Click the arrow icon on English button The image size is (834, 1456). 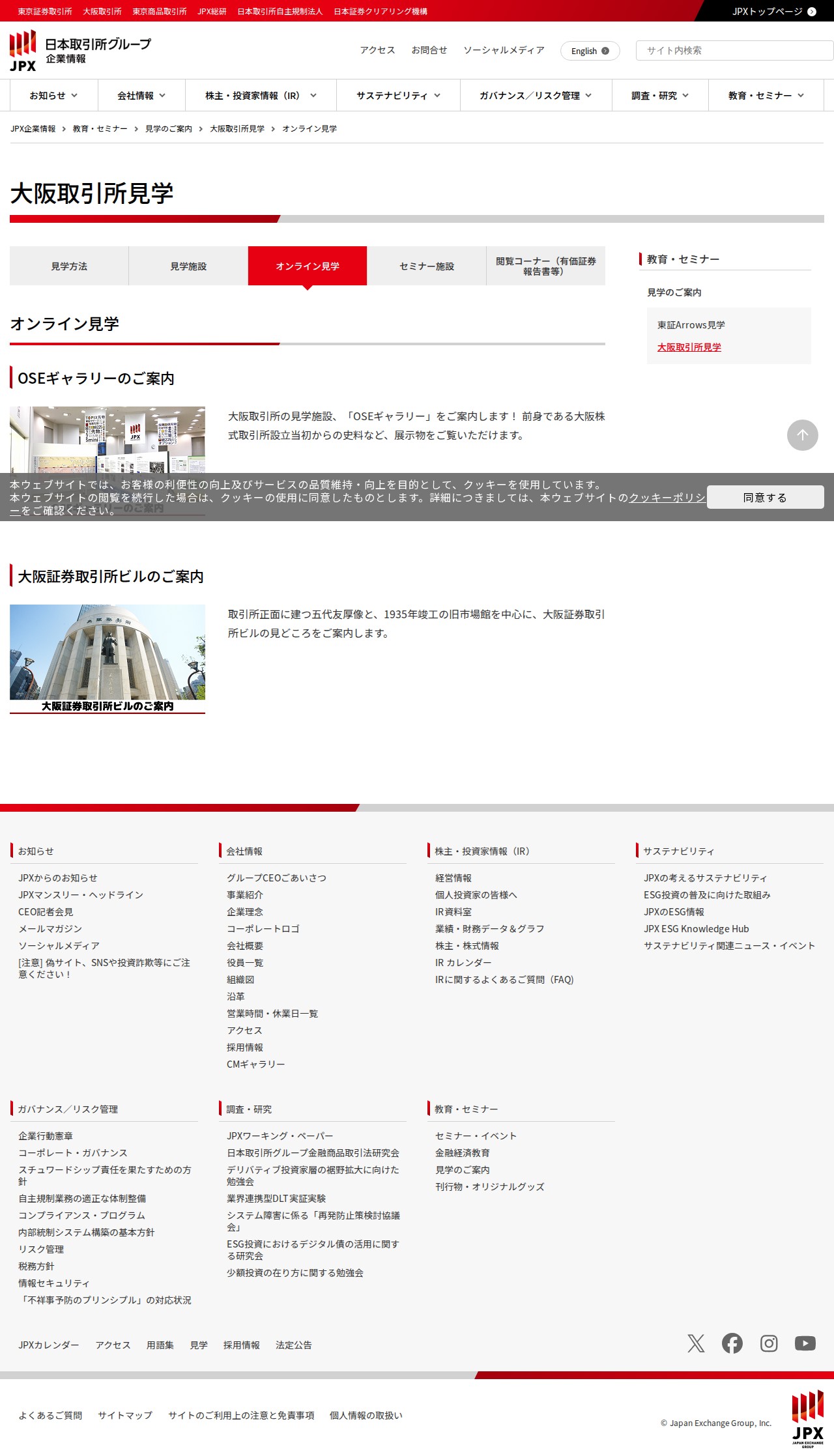[605, 51]
